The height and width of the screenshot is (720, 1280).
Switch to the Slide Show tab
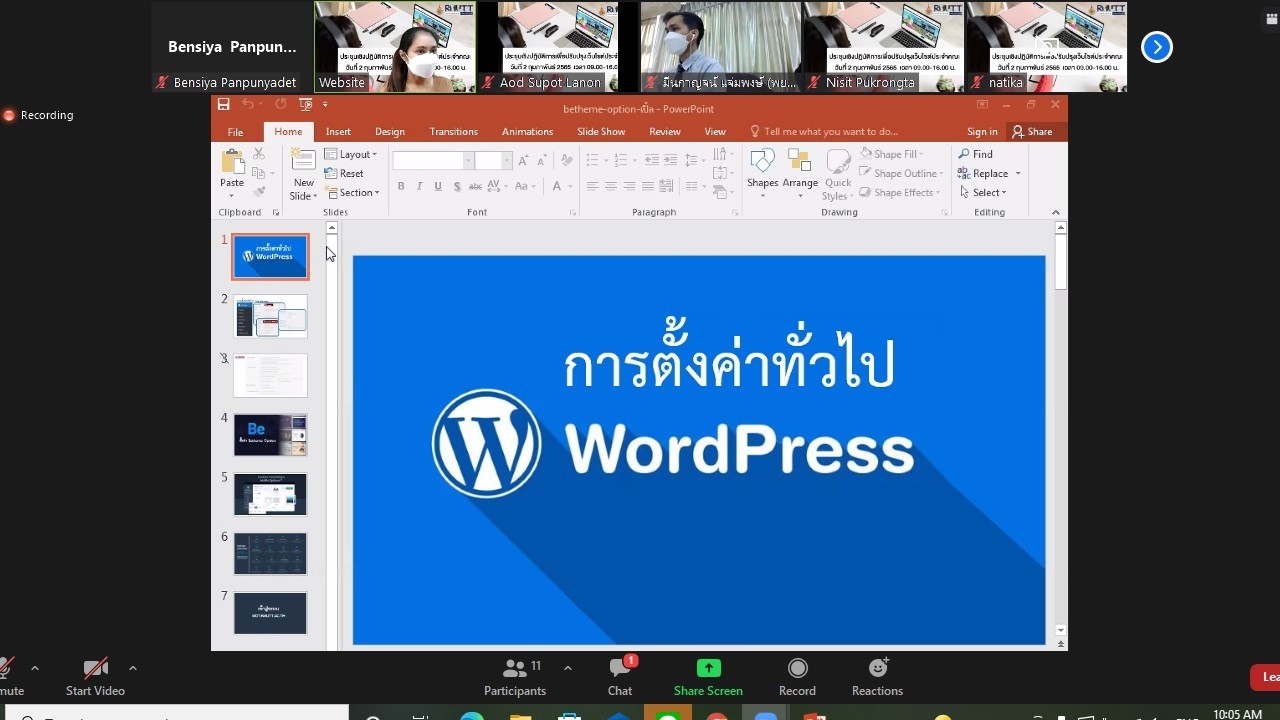(601, 132)
